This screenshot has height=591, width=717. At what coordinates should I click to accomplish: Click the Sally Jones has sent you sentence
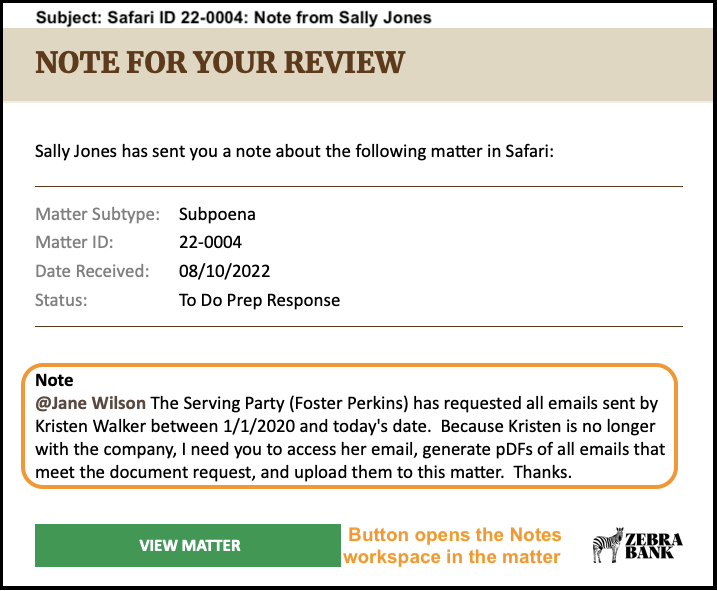(x=294, y=151)
